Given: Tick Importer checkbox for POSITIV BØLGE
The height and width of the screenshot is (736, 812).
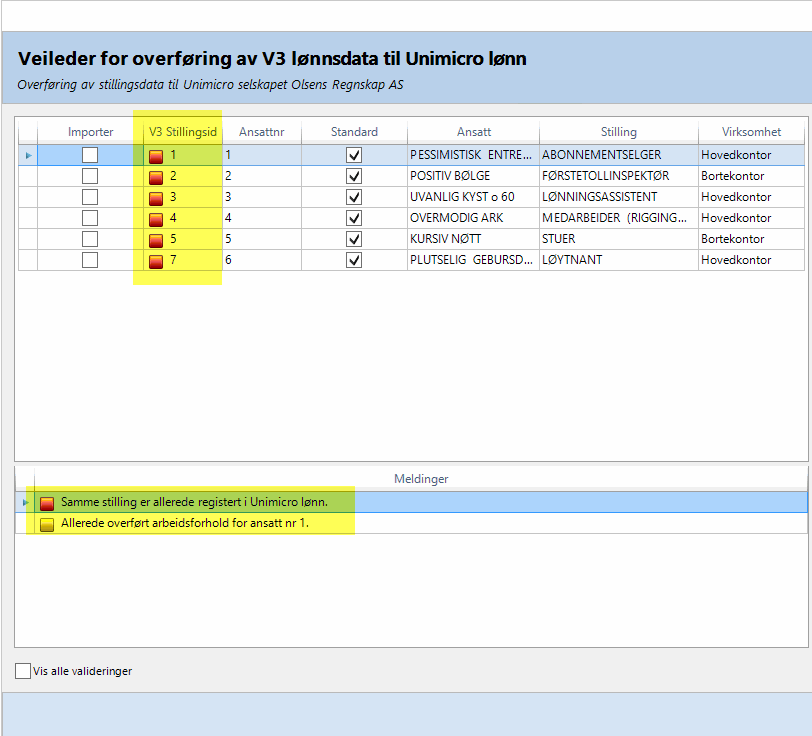Looking at the screenshot, I should (90, 176).
